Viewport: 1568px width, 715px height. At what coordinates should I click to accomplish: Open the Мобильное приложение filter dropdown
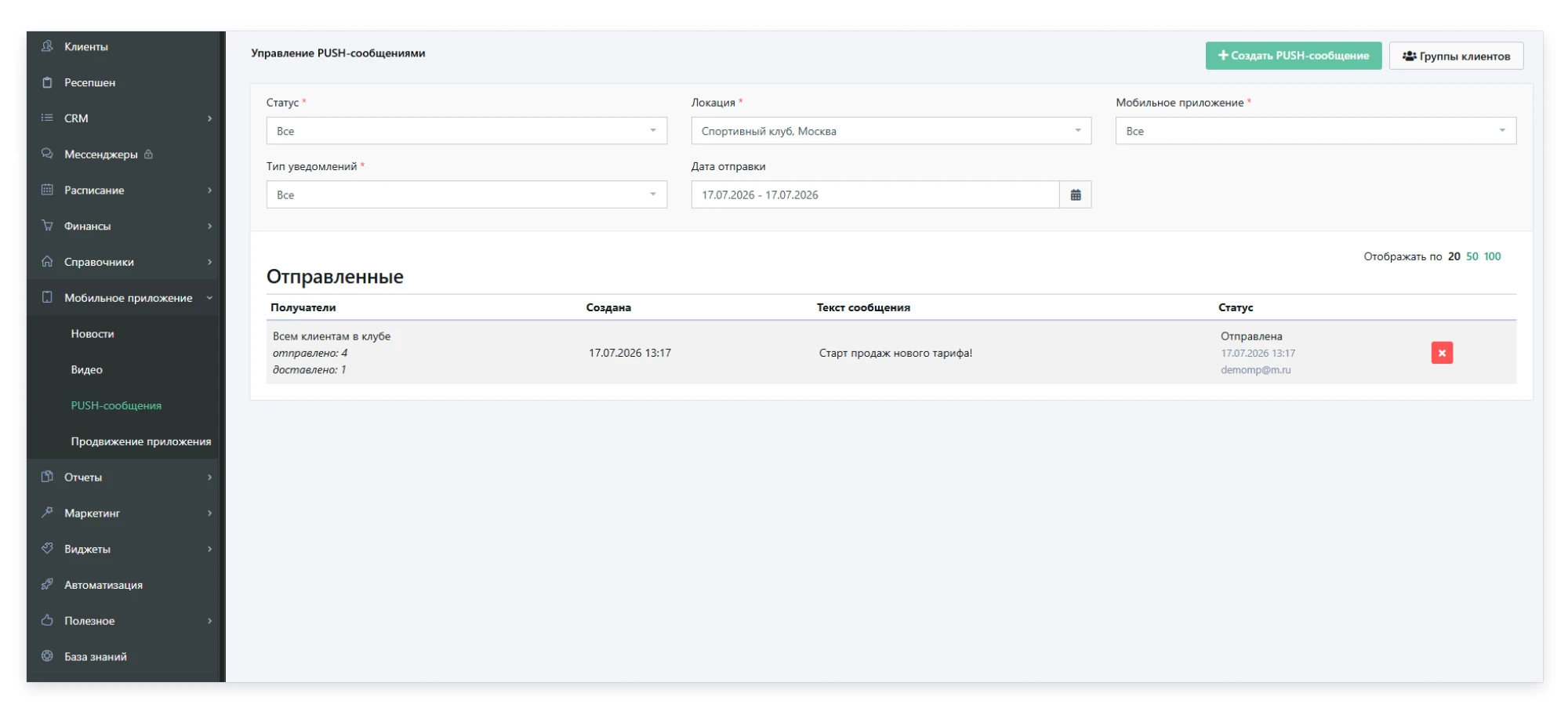[1316, 131]
